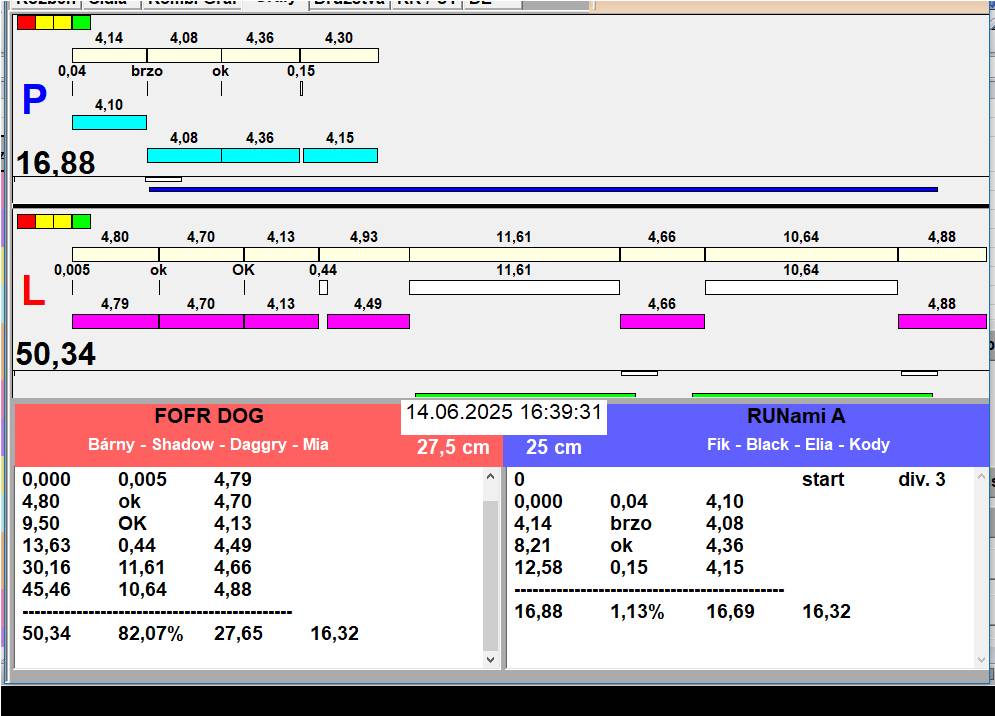Viewport: 995px width, 716px height.
Task: Open the Družstva tab
Action: coord(348,3)
